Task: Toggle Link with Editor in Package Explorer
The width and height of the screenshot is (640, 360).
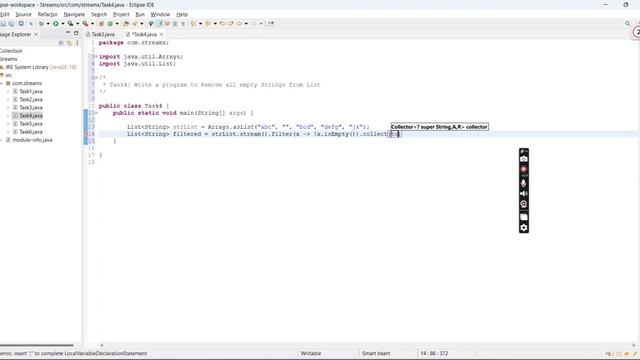Action: (69, 43)
